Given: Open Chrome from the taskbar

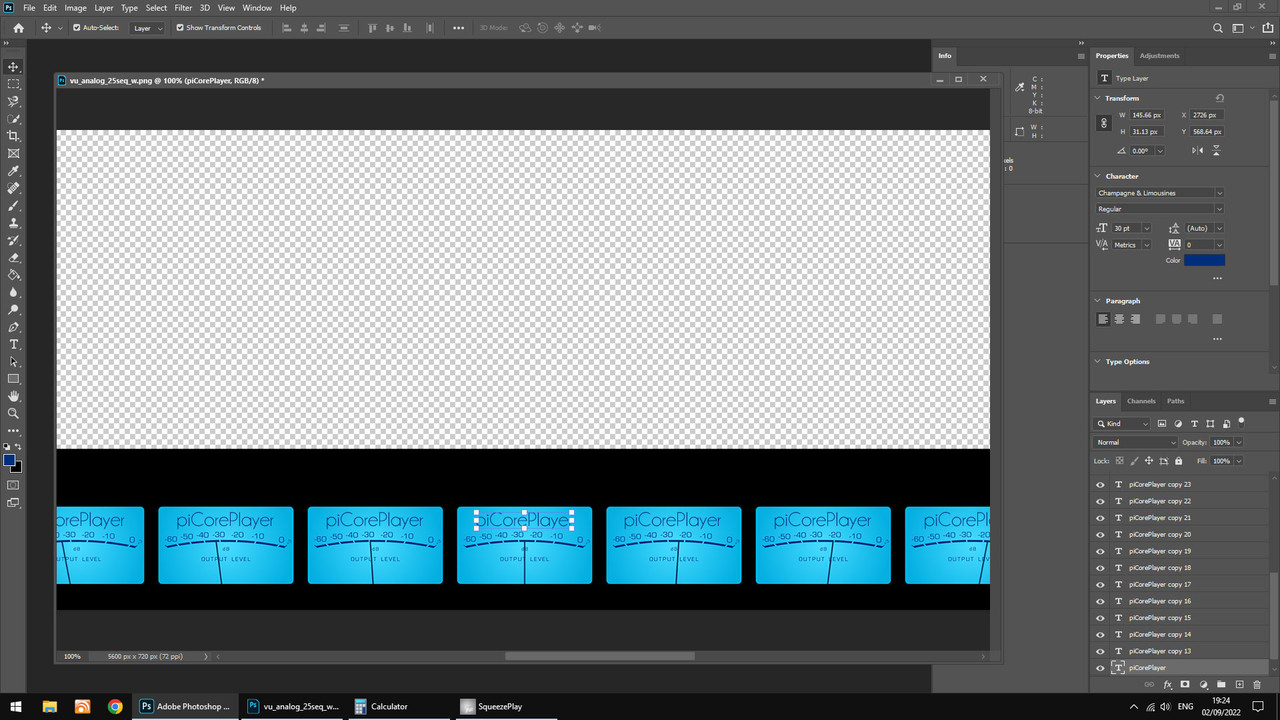Looking at the screenshot, I should [x=115, y=706].
